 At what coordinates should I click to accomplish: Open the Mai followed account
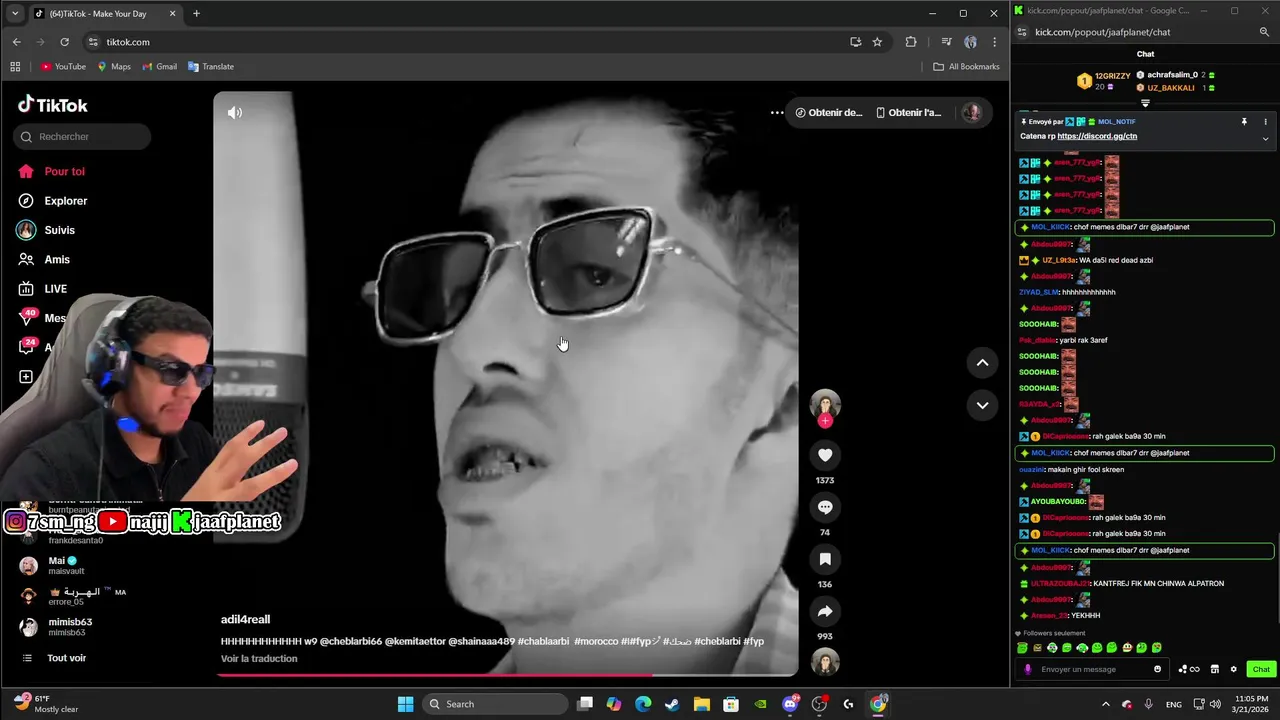click(x=60, y=565)
